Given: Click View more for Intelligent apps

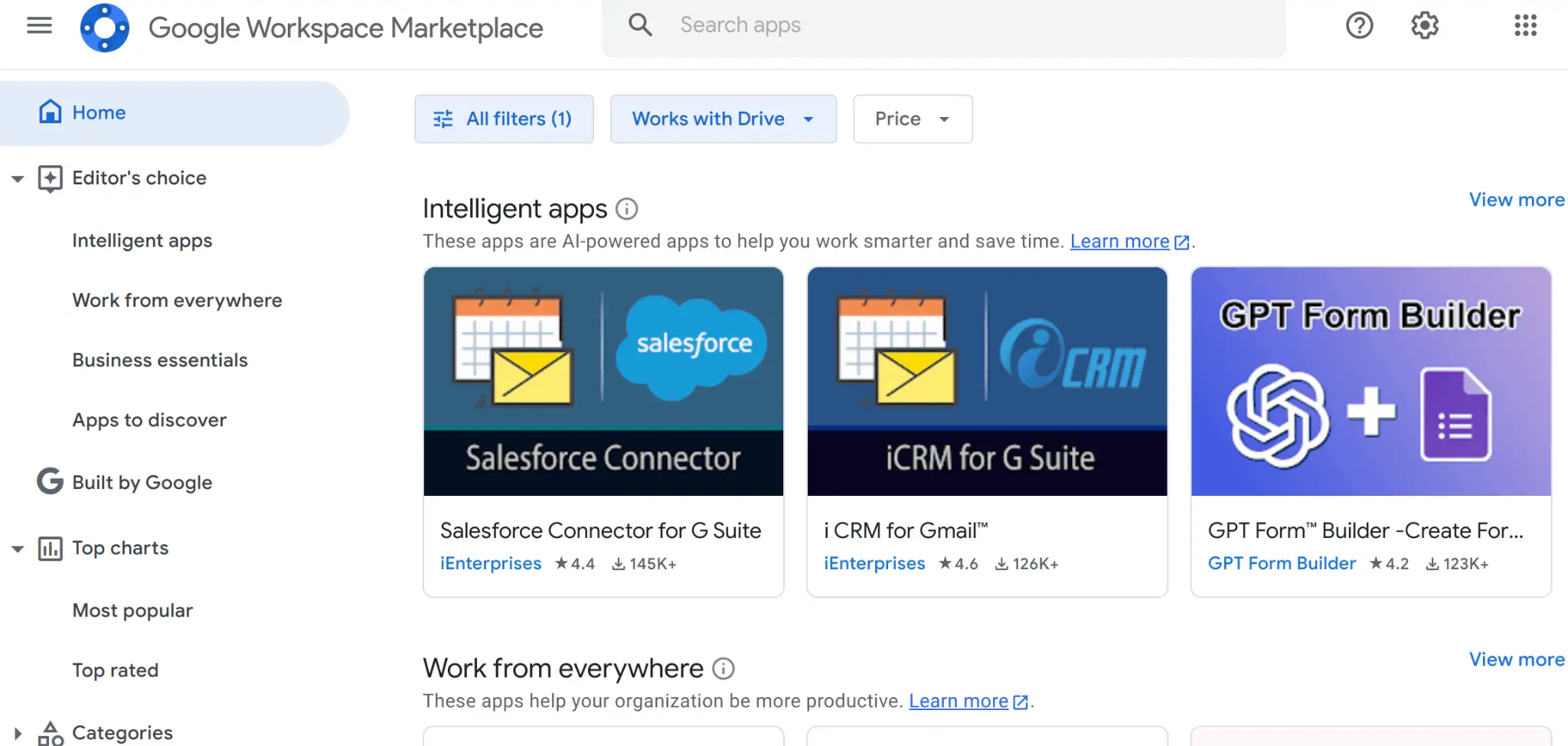Looking at the screenshot, I should coord(1517,200).
